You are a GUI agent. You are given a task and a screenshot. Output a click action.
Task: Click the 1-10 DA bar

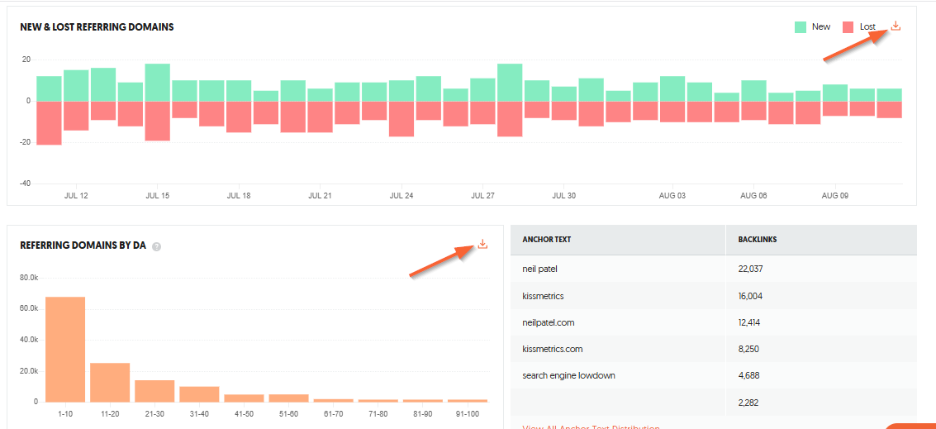coord(65,349)
